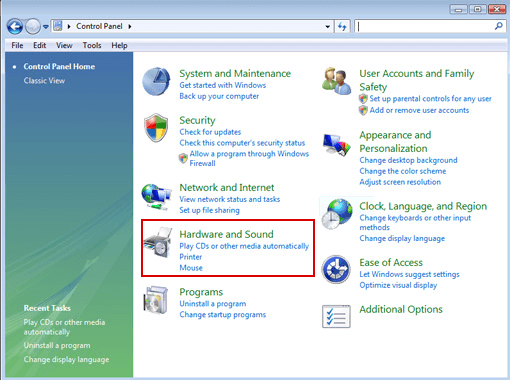Open the recent pages dropdown arrow
This screenshot has height=380, width=510.
click(46, 26)
